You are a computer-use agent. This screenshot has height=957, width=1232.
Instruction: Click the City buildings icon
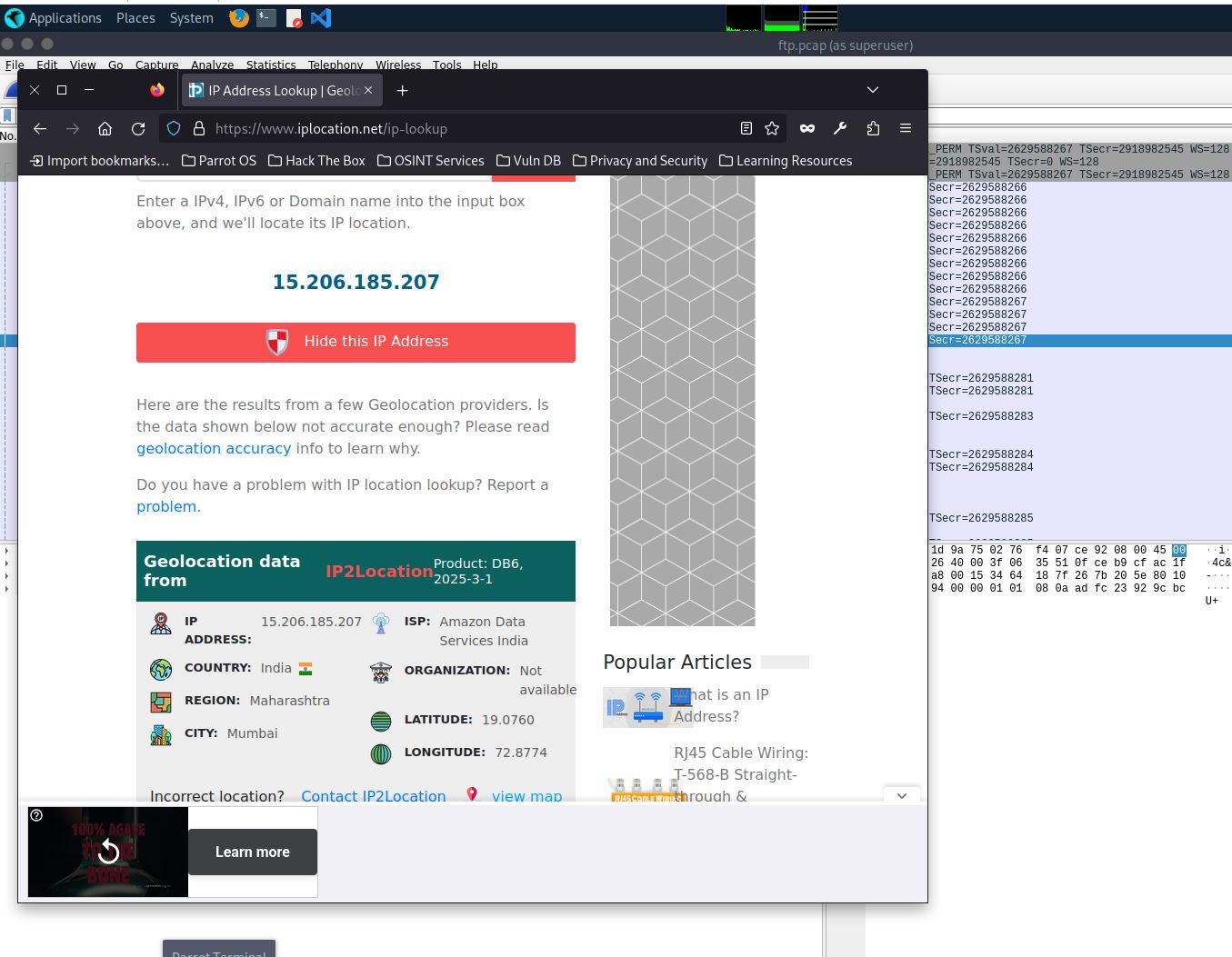161,735
